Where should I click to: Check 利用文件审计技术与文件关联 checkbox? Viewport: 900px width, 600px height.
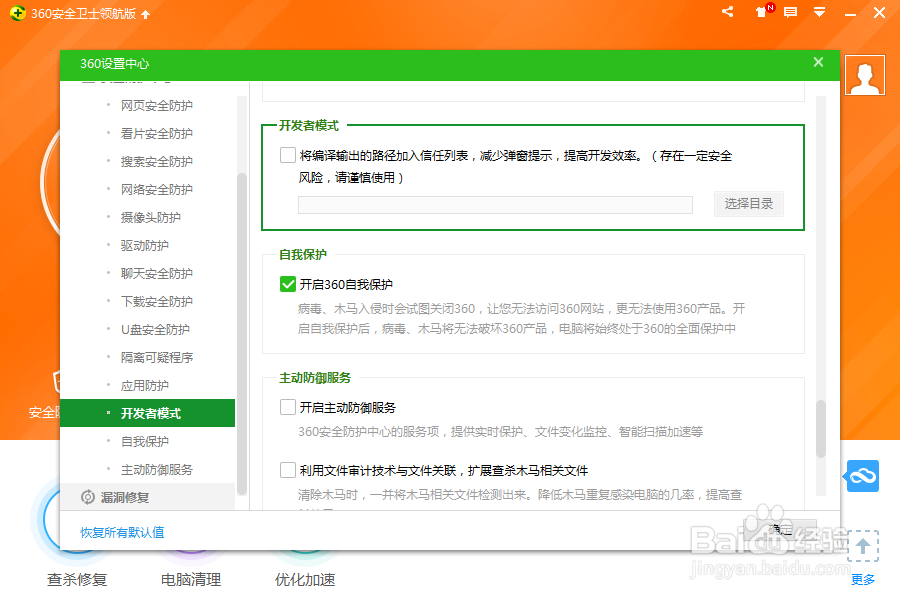click(x=288, y=470)
